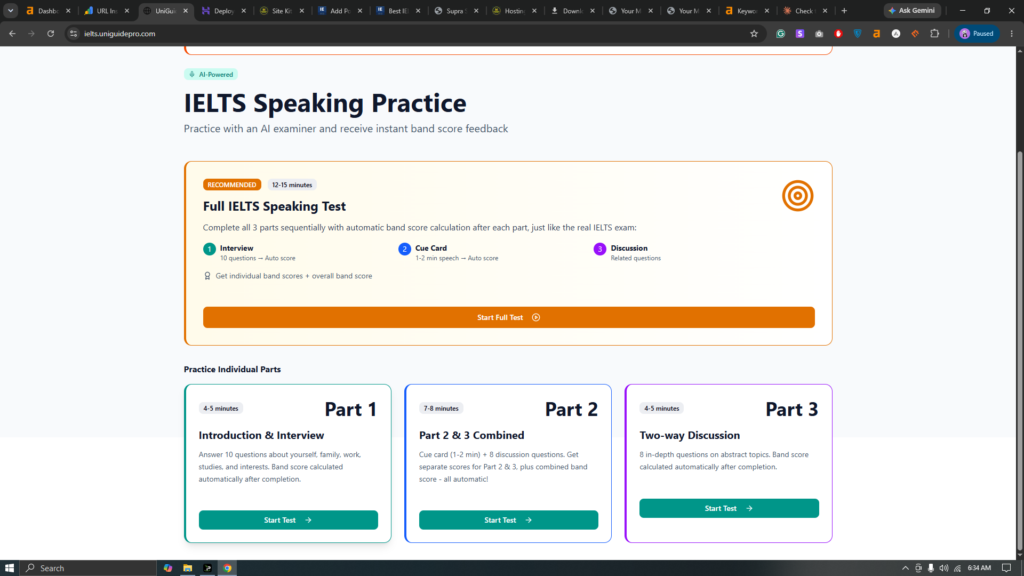Click the Ask Gemini button

point(912,10)
